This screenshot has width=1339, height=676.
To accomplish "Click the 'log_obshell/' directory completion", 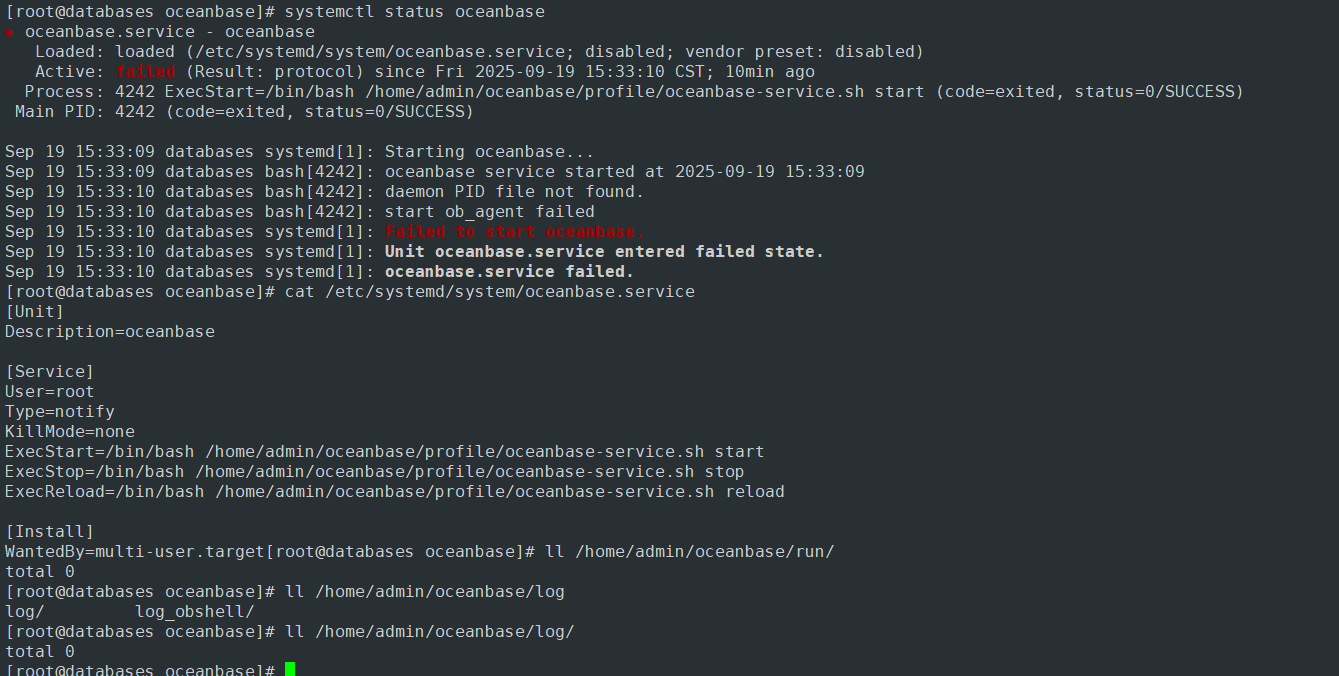I will point(195,612).
